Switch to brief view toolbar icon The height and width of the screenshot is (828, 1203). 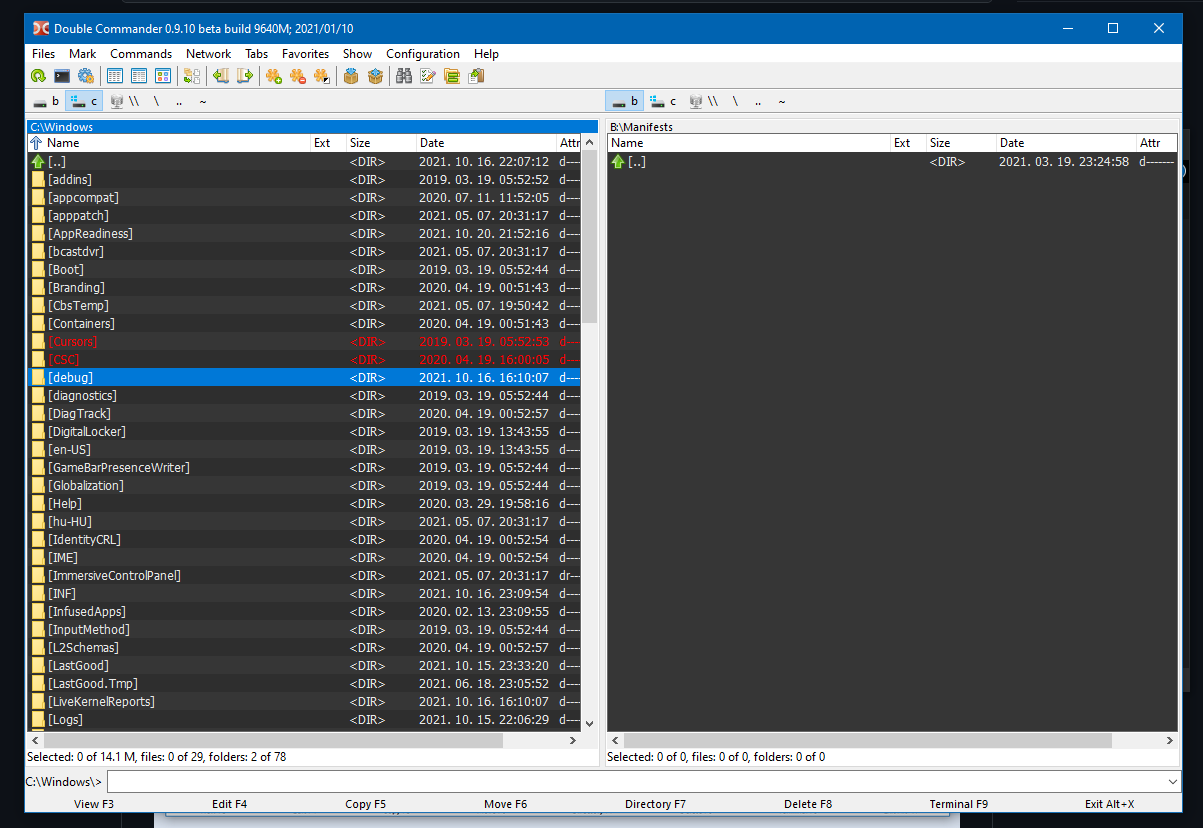point(115,76)
